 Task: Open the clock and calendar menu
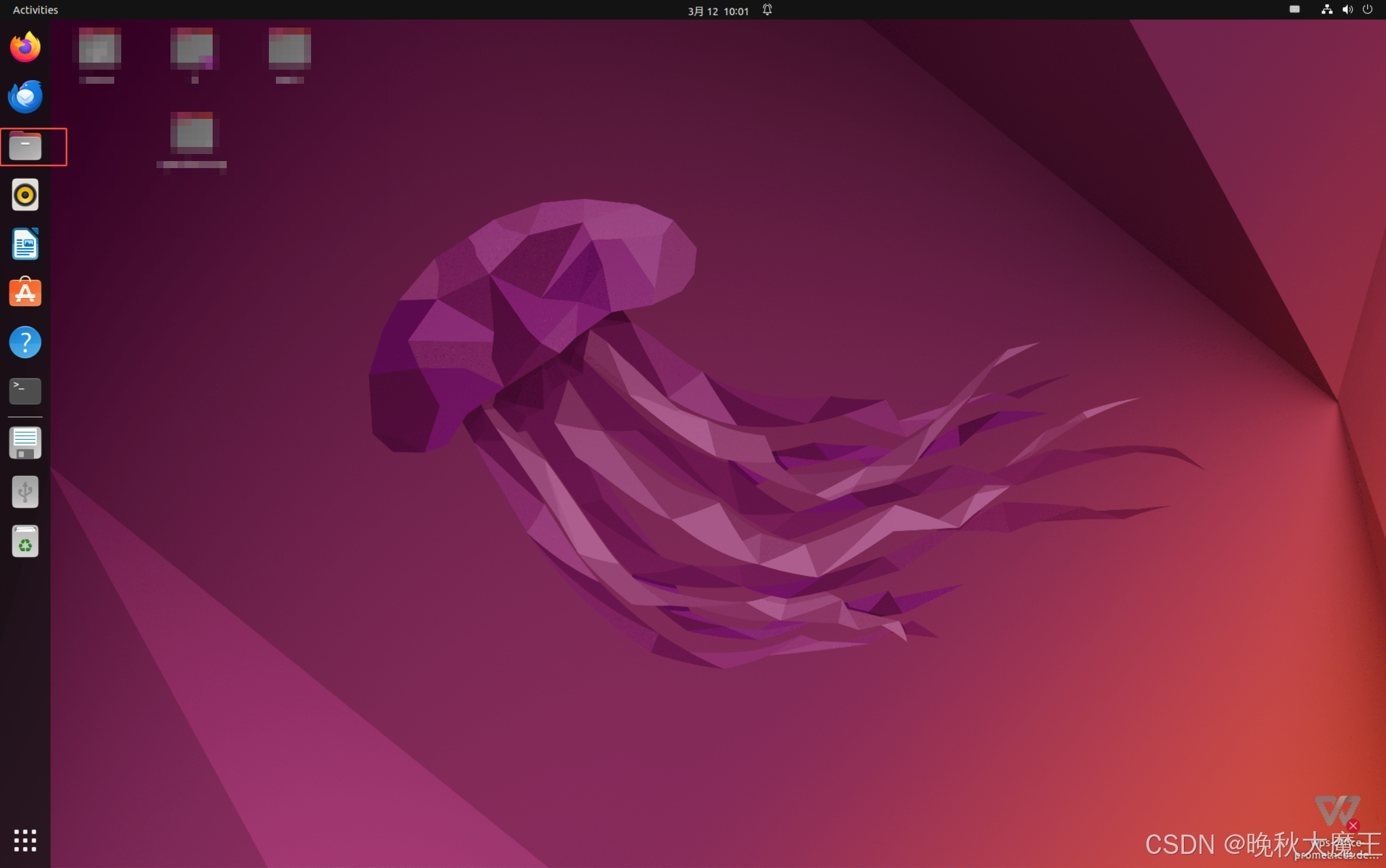[x=718, y=11]
